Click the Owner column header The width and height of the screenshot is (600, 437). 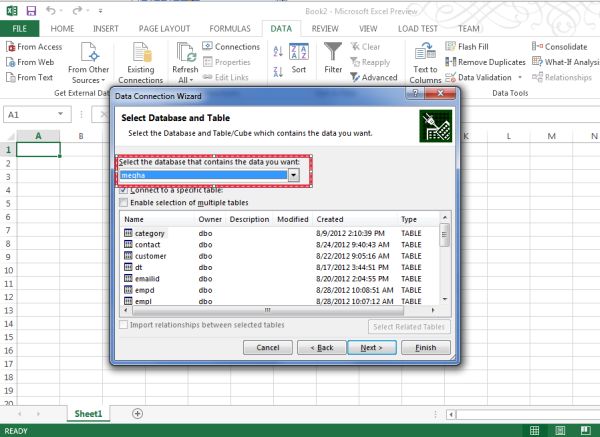pos(210,219)
